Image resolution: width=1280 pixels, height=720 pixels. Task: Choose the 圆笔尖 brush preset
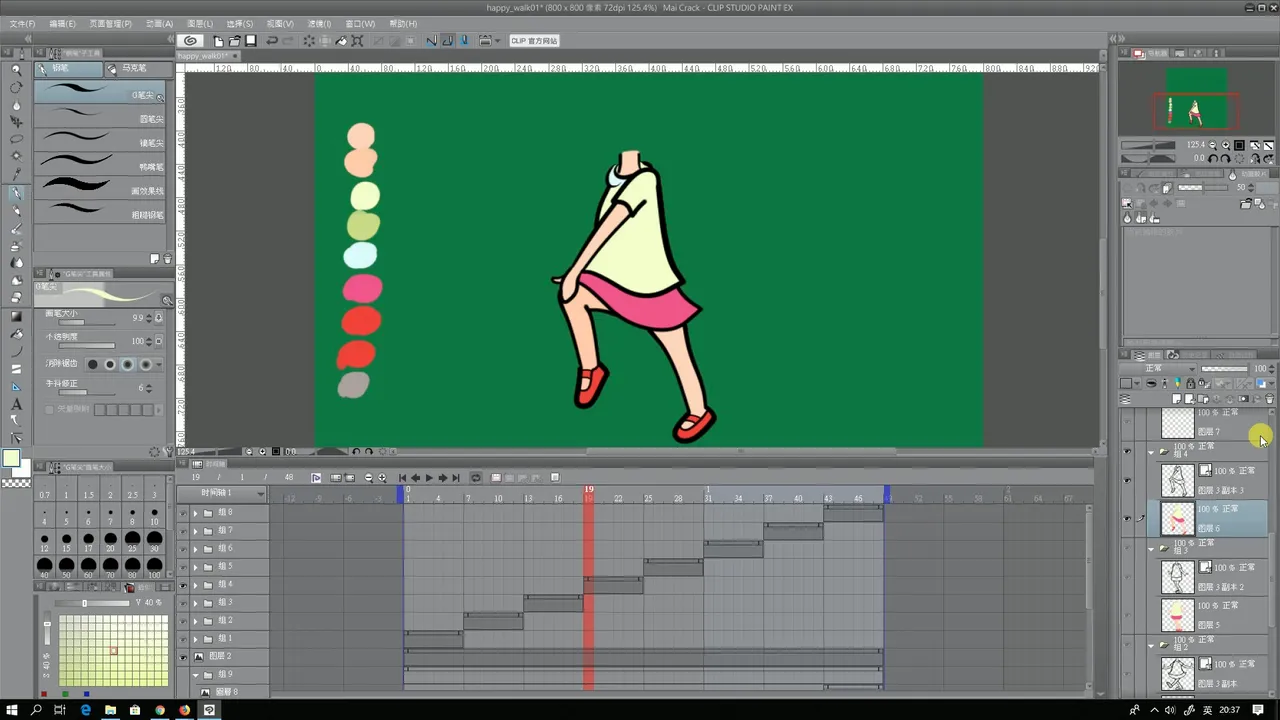(x=100, y=118)
